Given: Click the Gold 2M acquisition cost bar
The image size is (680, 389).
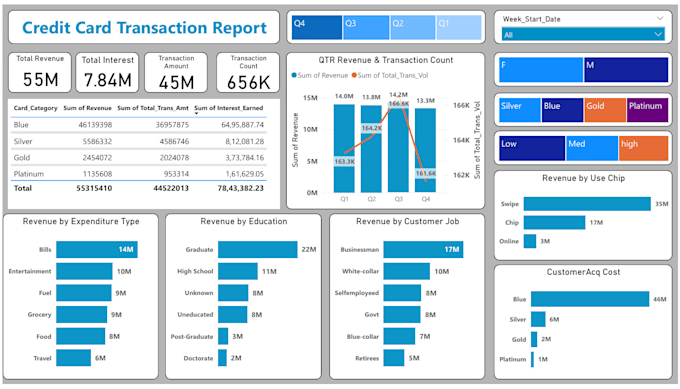Looking at the screenshot, I should coord(534,339).
